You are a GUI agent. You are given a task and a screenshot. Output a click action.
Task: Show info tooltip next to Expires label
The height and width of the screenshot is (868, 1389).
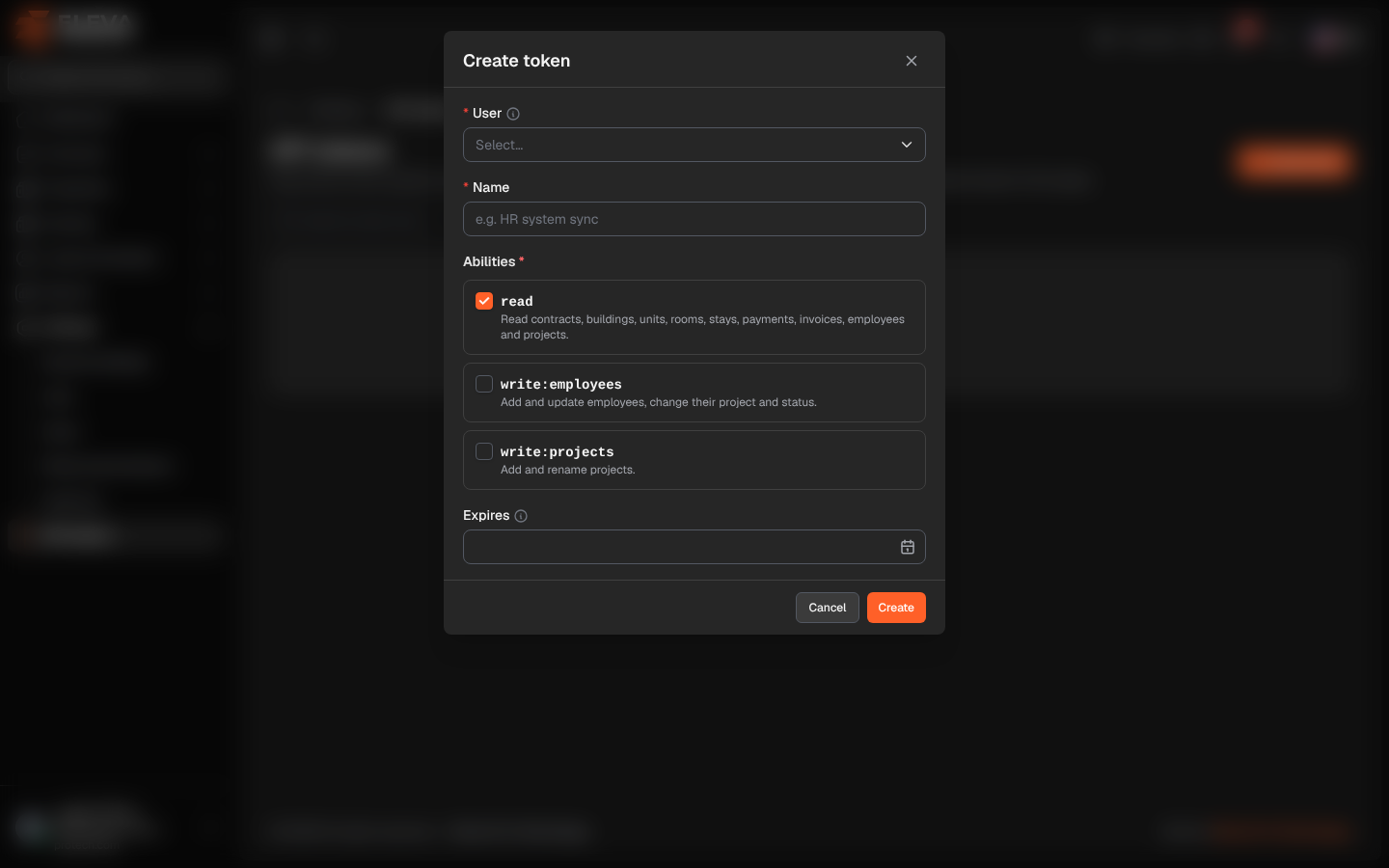(x=521, y=516)
